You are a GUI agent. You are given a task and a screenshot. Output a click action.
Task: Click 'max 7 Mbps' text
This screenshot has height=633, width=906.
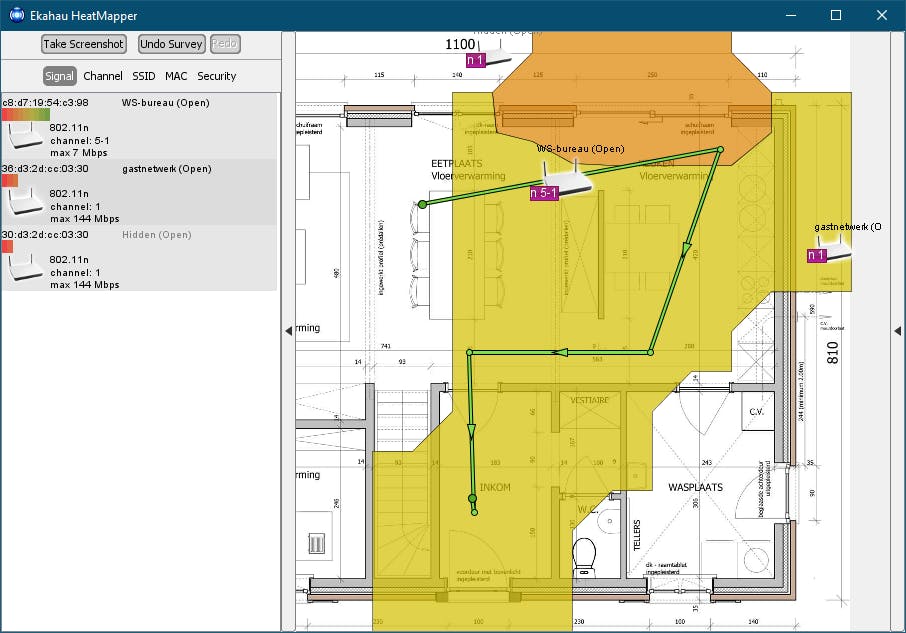(79, 153)
